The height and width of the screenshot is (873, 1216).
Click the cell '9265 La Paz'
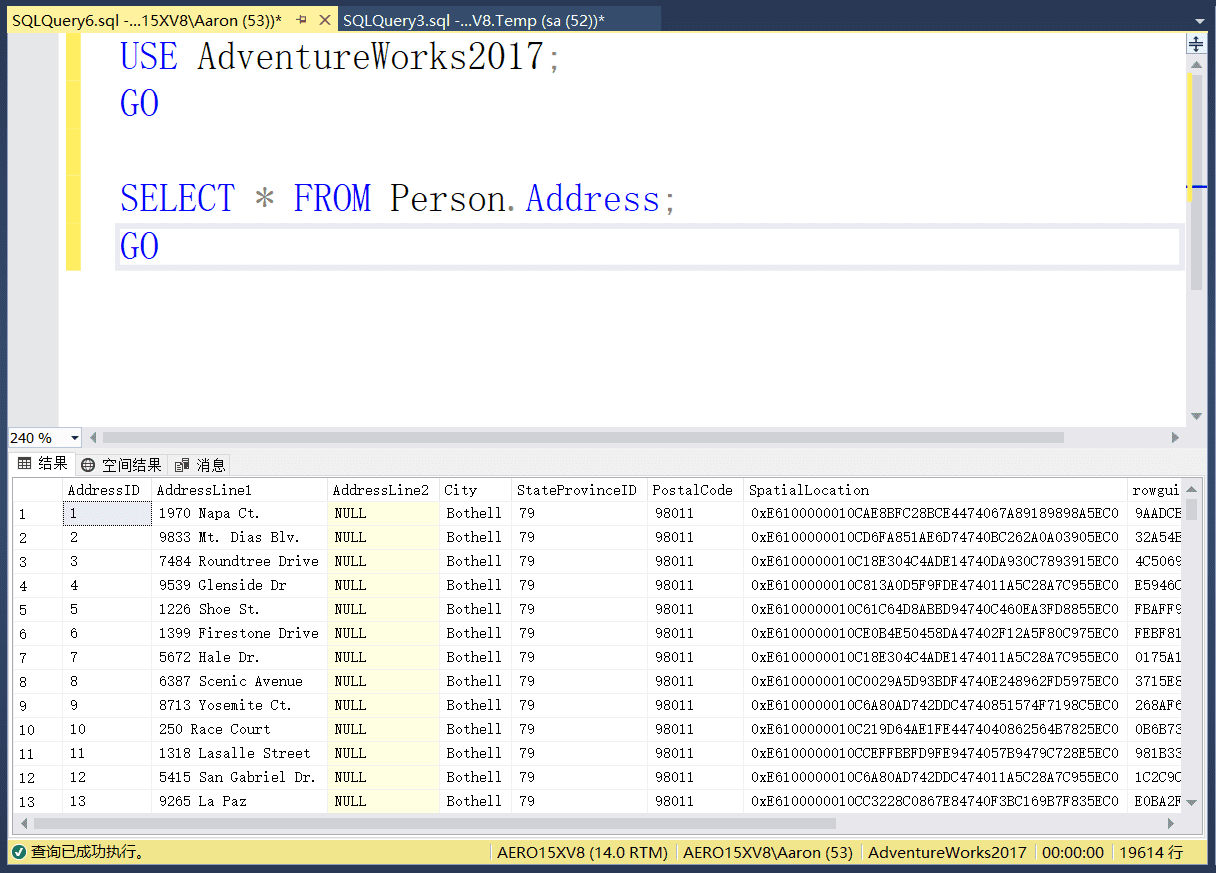pos(239,801)
